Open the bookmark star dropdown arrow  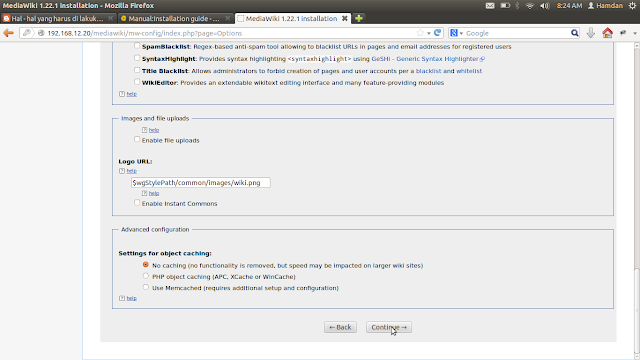coord(429,33)
